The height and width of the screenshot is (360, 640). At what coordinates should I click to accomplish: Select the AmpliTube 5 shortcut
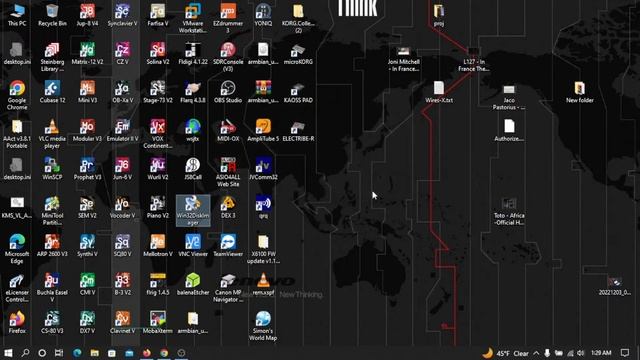tap(263, 131)
